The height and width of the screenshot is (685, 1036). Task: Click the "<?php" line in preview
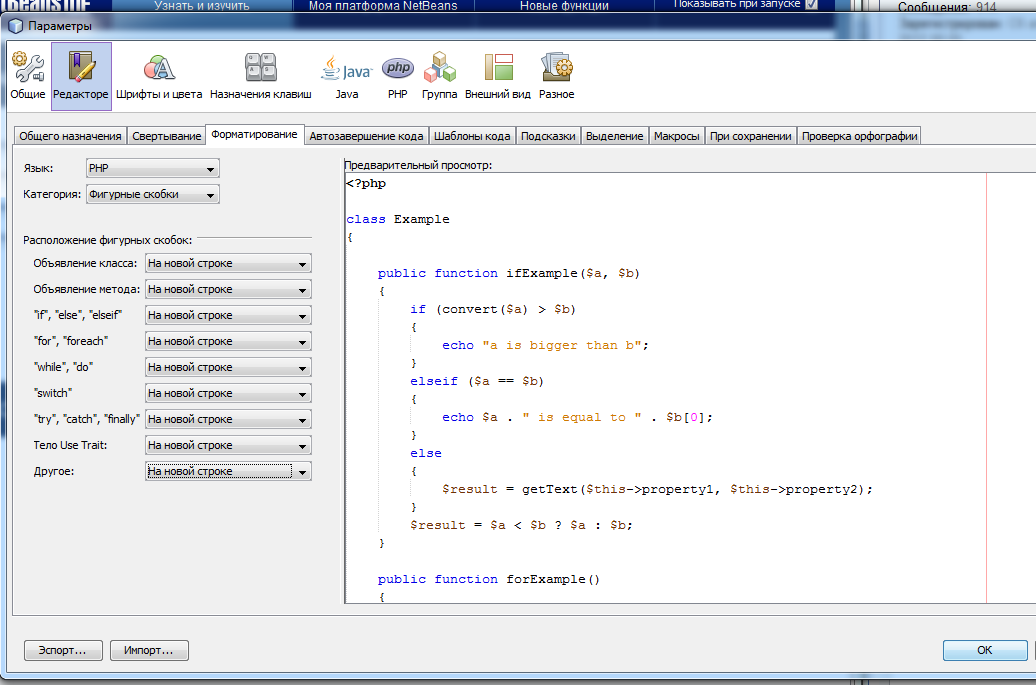coord(366,183)
